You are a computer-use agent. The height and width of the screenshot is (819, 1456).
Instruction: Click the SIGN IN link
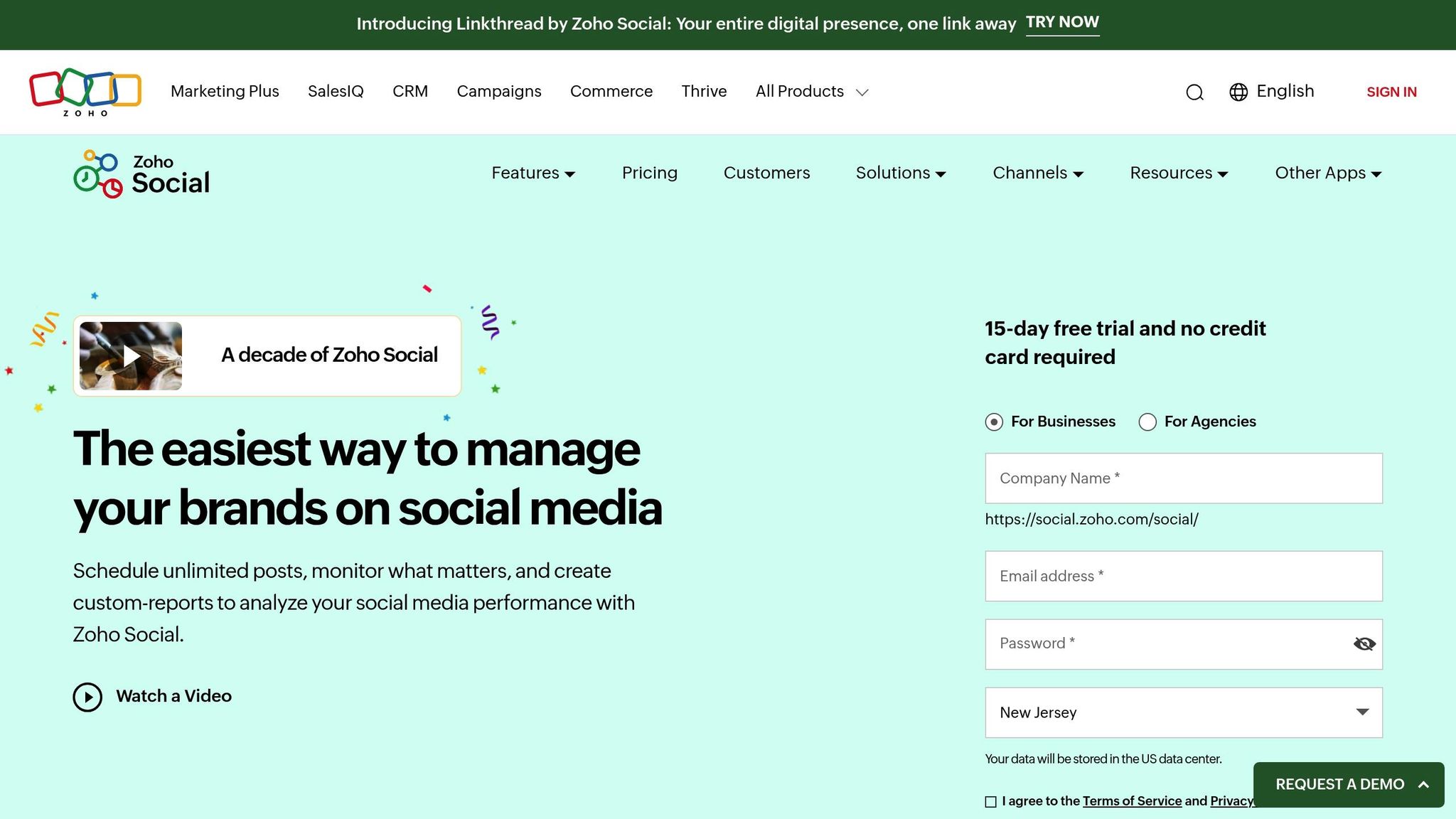pos(1391,92)
